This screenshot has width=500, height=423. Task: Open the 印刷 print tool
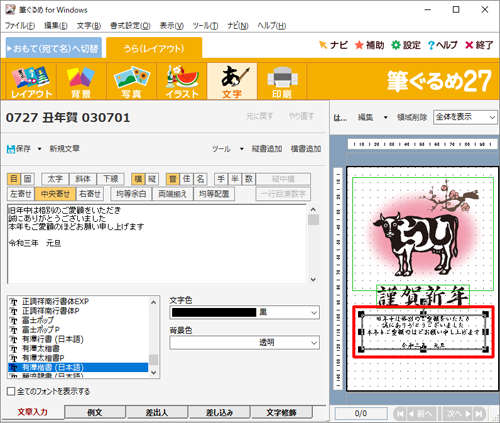coord(282,82)
